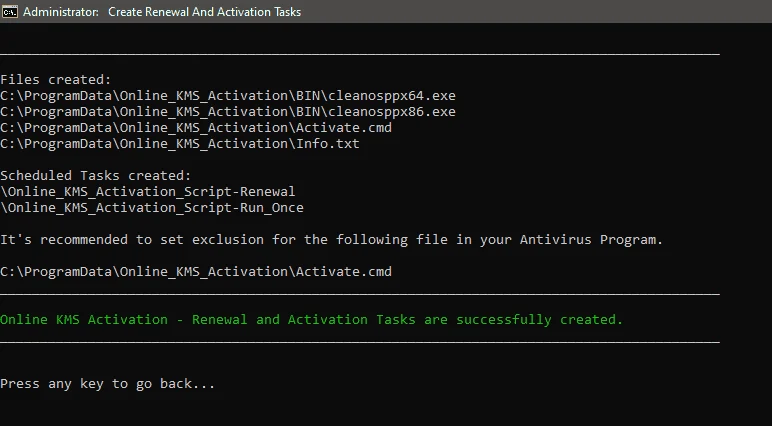Click the 'Press any key to go back...' prompt

pyautogui.click(x=107, y=384)
